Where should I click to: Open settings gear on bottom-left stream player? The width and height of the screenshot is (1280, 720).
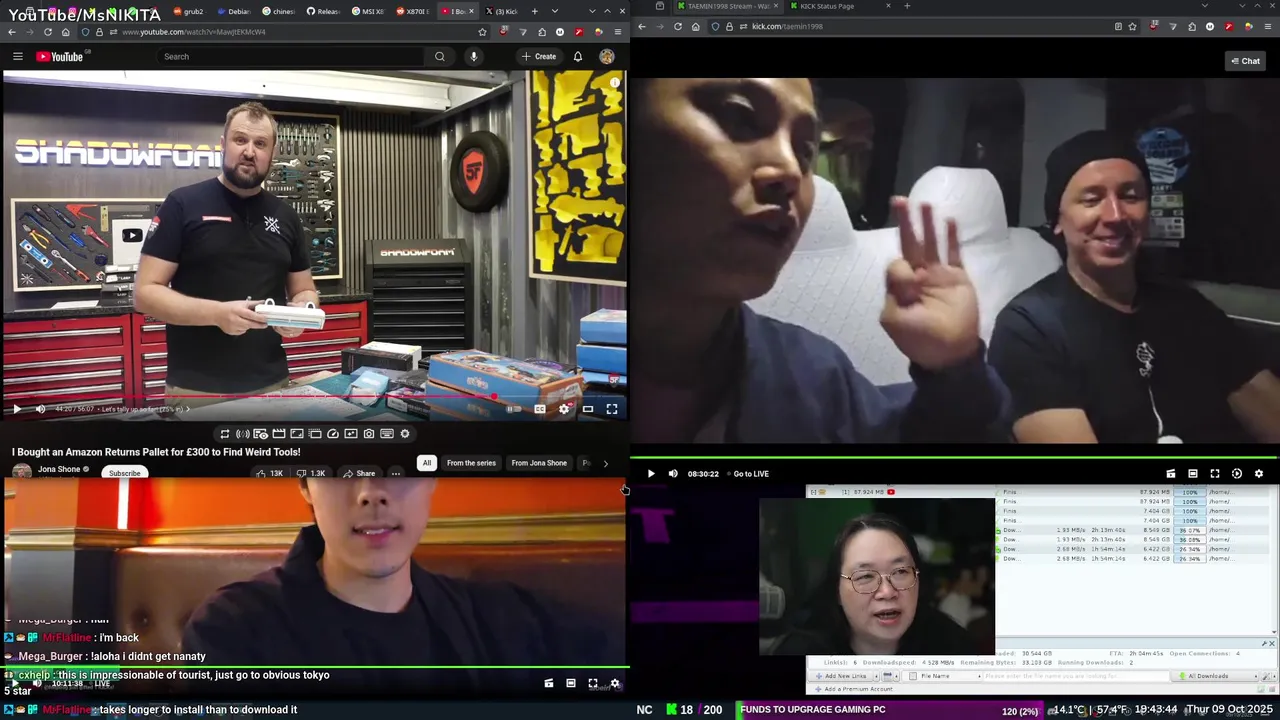(615, 684)
